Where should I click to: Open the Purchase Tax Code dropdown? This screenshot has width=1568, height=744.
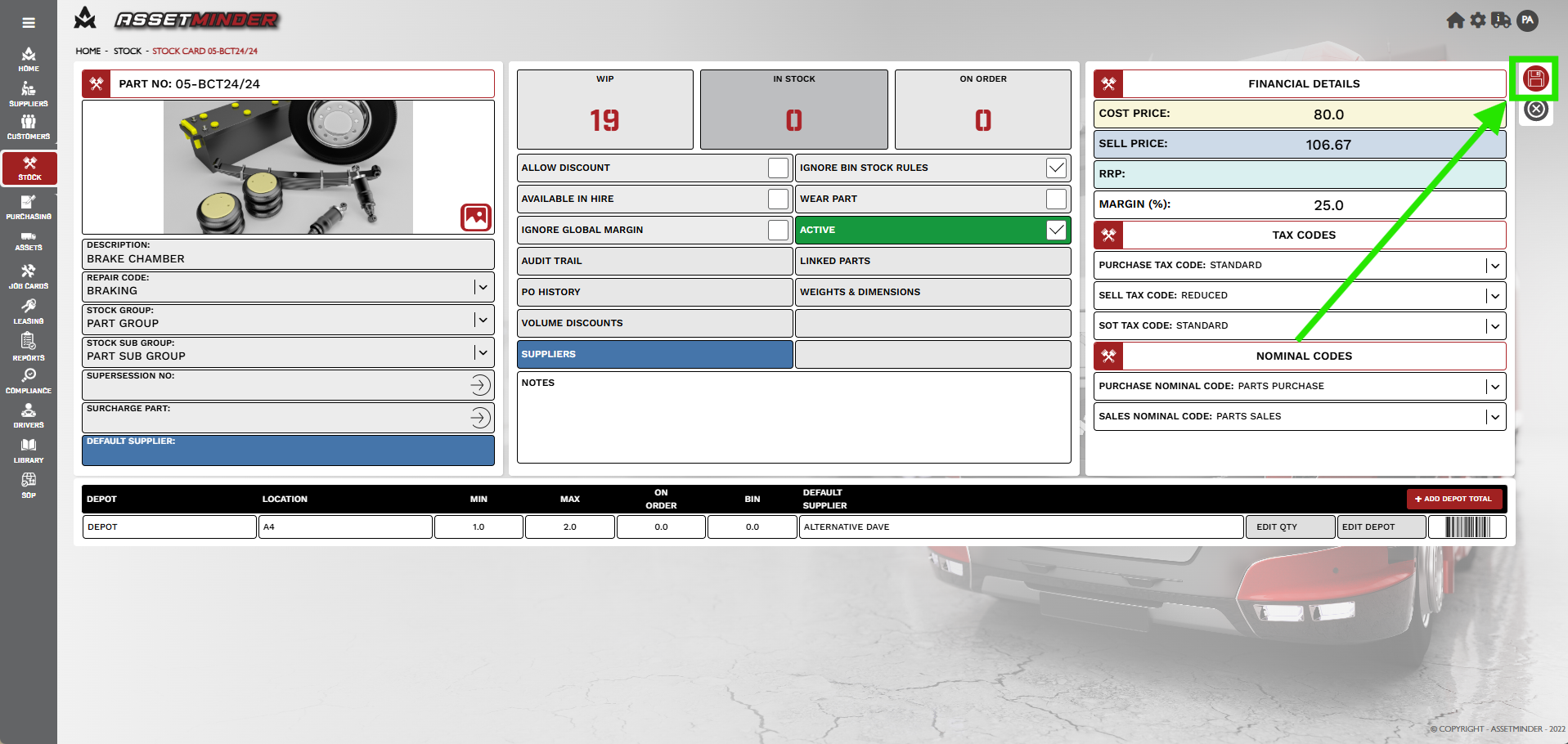point(1494,266)
